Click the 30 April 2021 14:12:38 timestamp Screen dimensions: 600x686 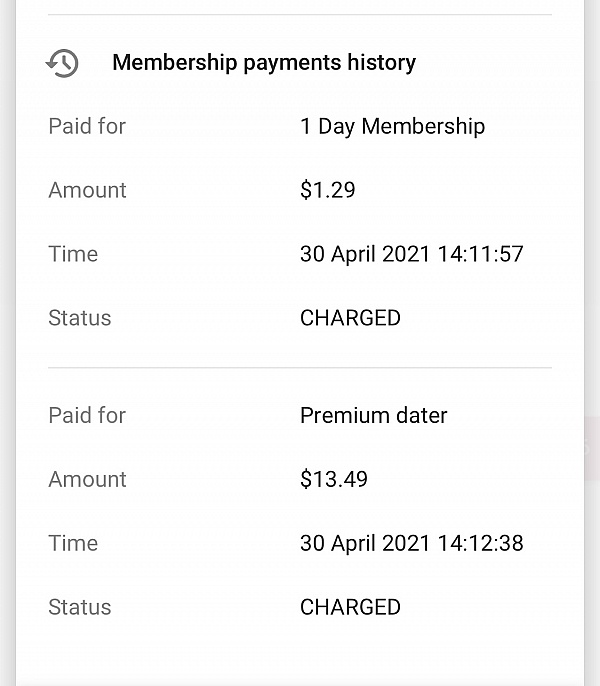coord(412,543)
